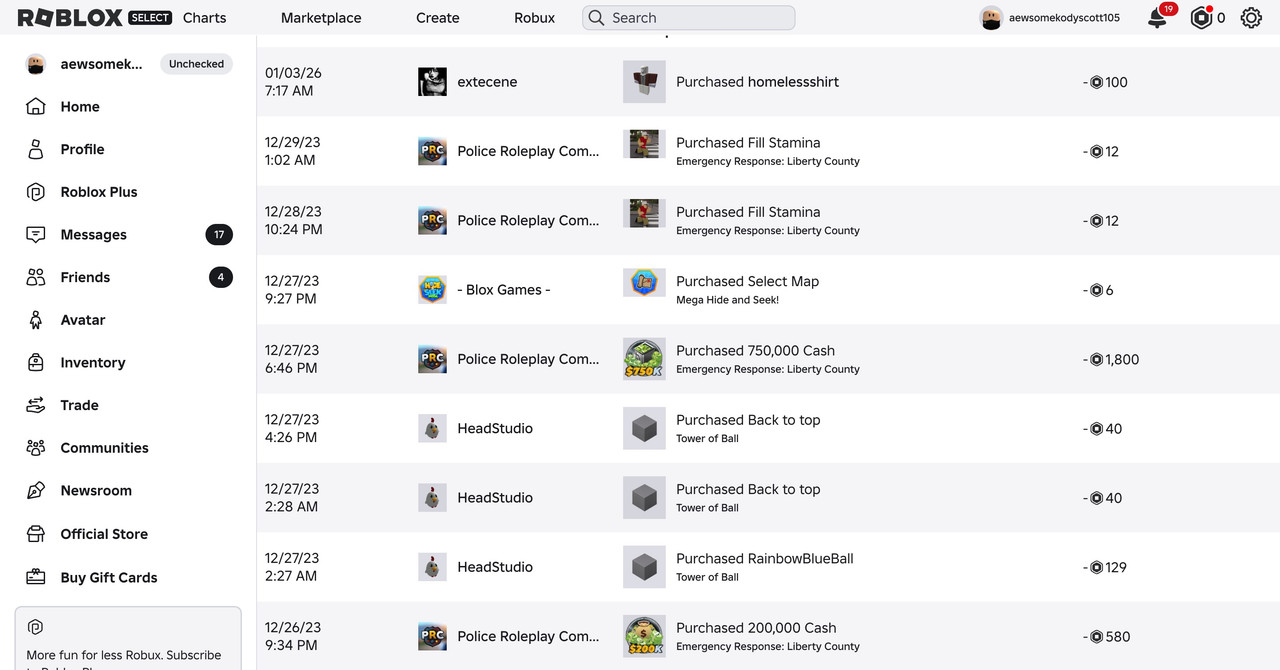The image size is (1280, 670).
Task: Open the Marketplace tab
Action: click(x=321, y=18)
